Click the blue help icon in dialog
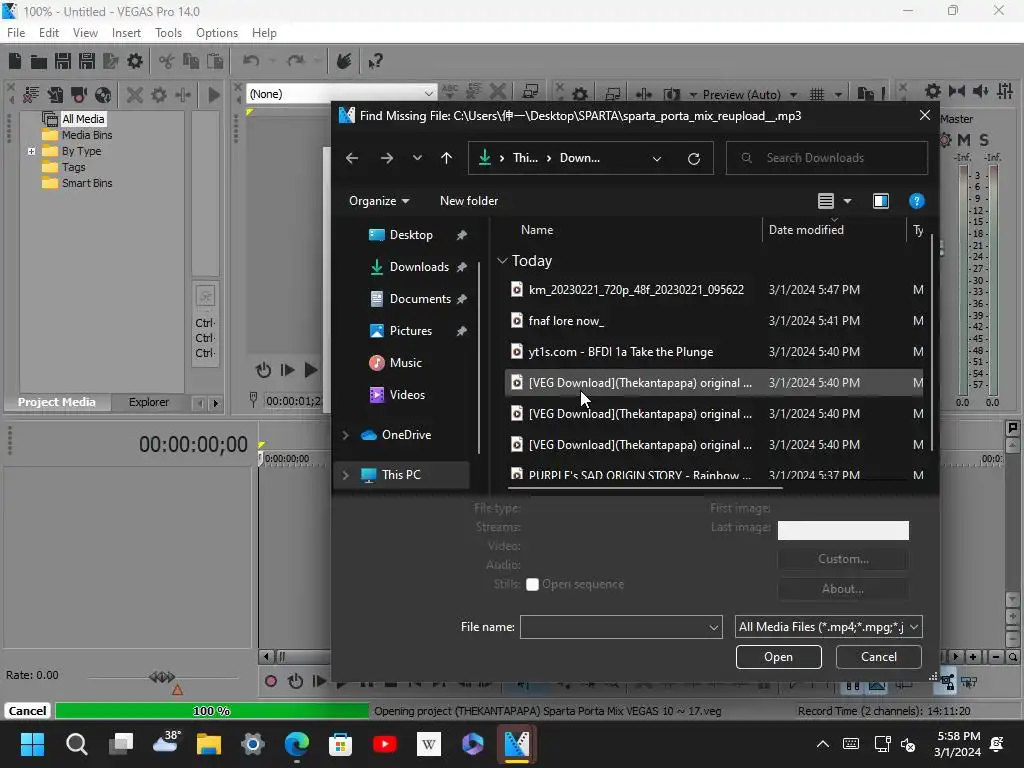1024x768 pixels. pos(917,201)
